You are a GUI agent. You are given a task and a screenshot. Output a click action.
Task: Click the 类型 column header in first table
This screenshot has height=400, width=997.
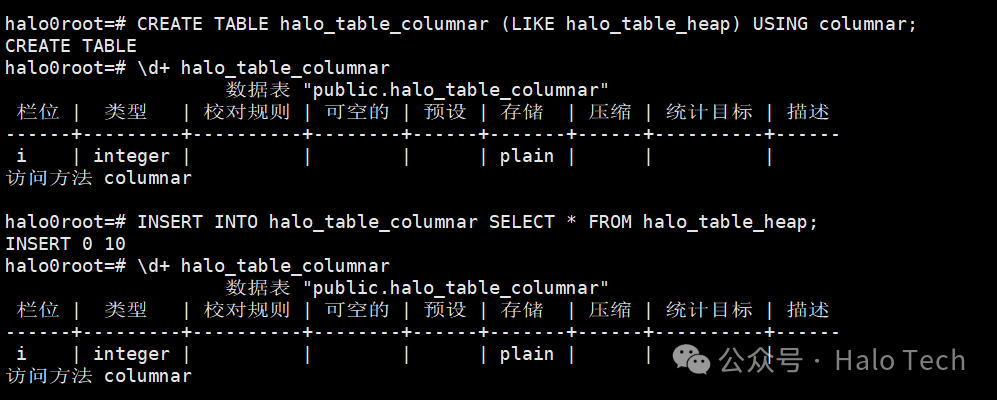coord(126,112)
